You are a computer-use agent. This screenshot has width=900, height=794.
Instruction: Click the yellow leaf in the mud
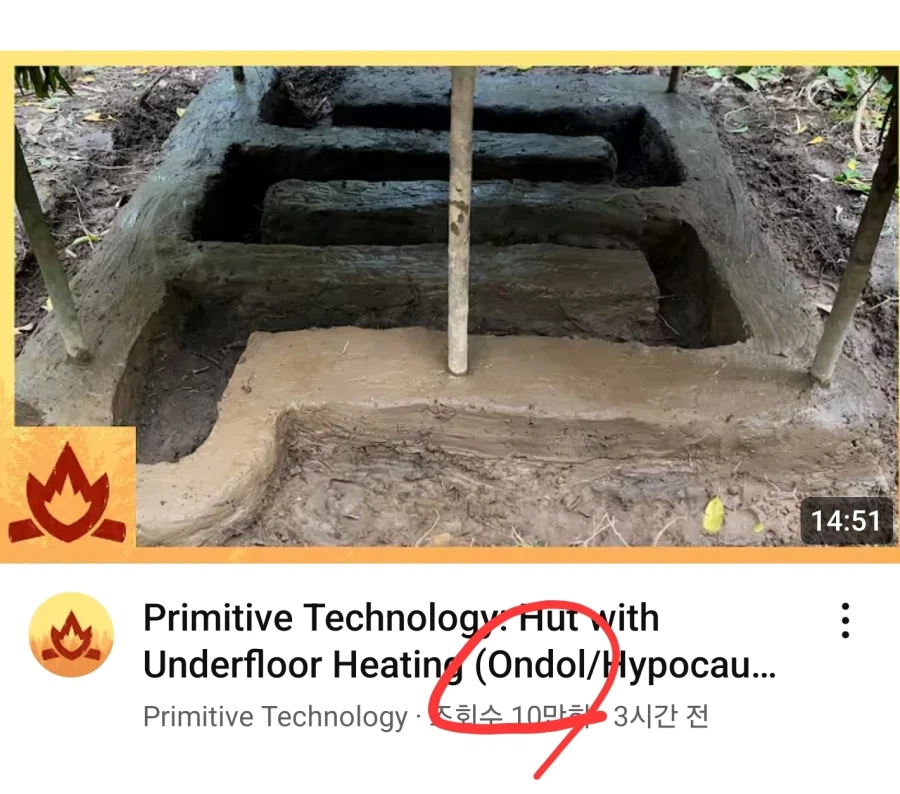point(713,516)
